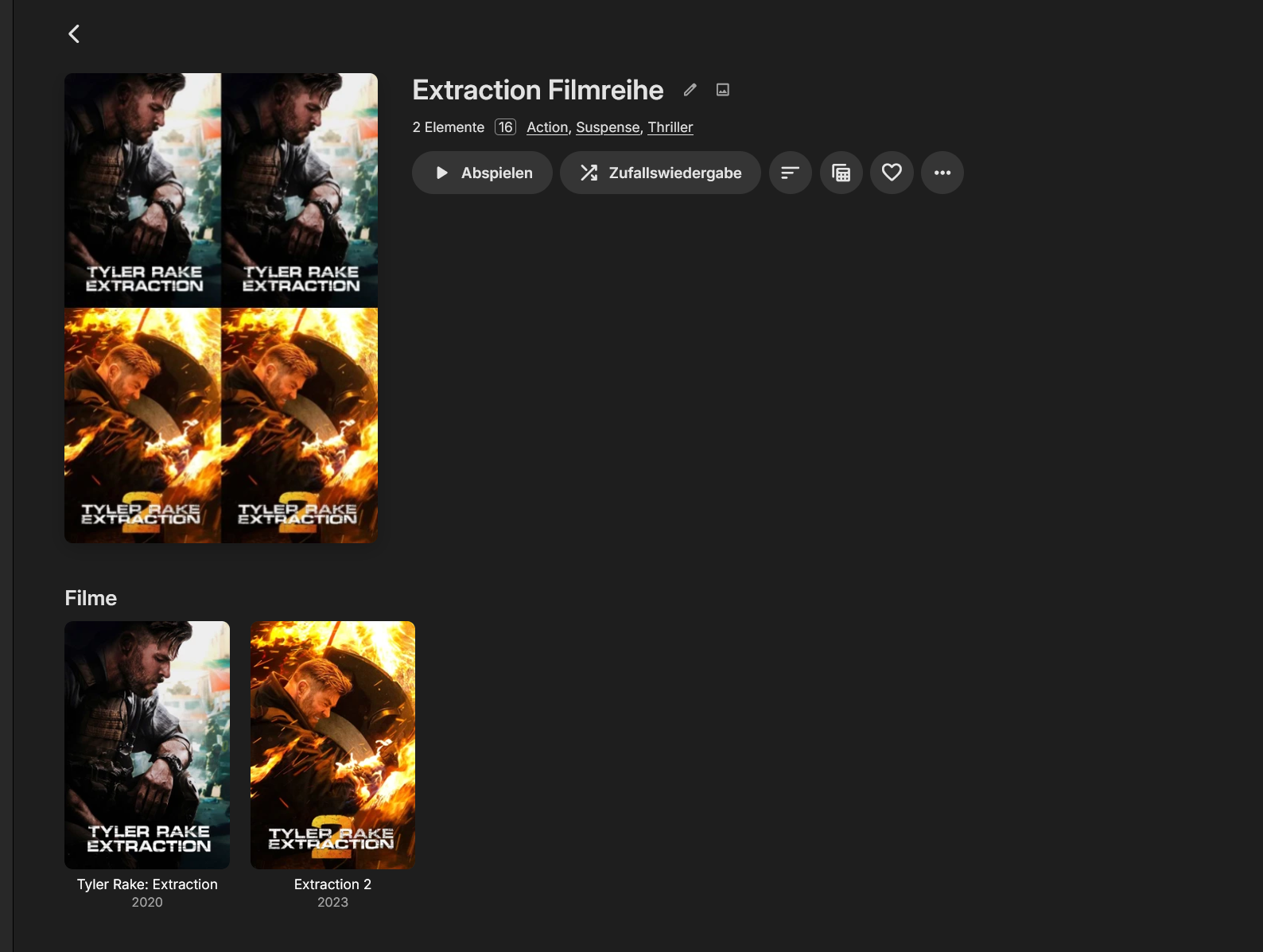Screen dimensions: 1263x952
Task: Open the Suspense genre link
Action: tap(608, 127)
